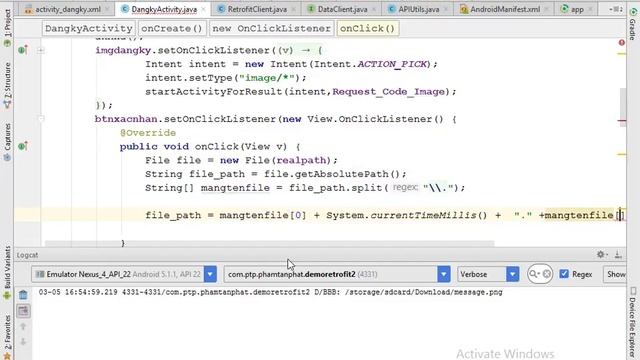
Task: Switch to the APIUtils.java tab
Action: pos(419,9)
